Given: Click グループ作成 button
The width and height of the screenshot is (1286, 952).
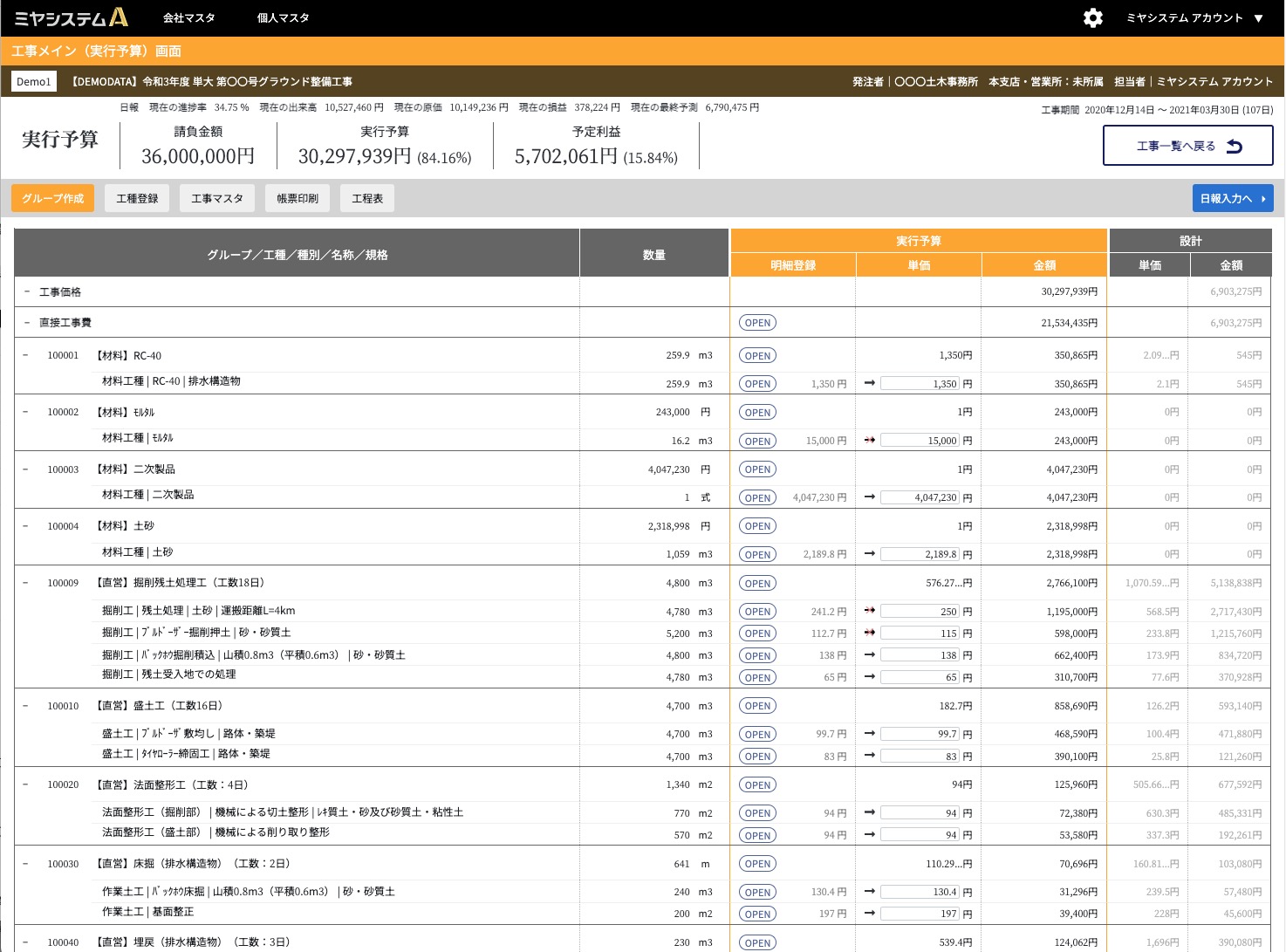Looking at the screenshot, I should coord(52,198).
